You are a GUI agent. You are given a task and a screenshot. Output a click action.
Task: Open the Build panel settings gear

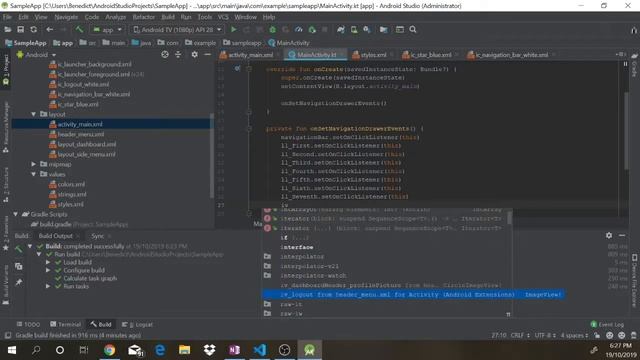(609, 236)
